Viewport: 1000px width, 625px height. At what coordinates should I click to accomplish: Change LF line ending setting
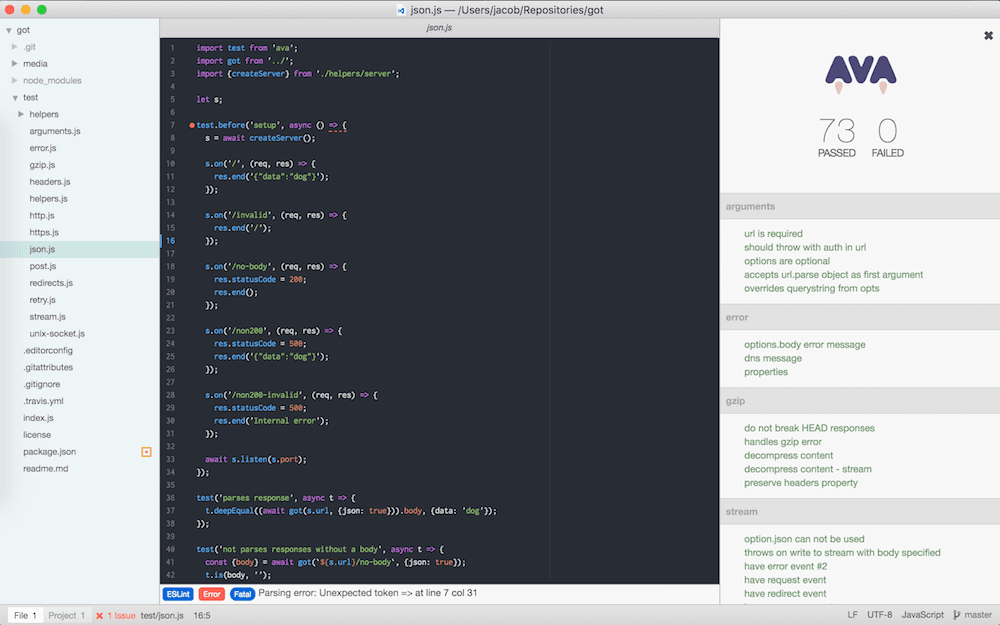coord(853,615)
